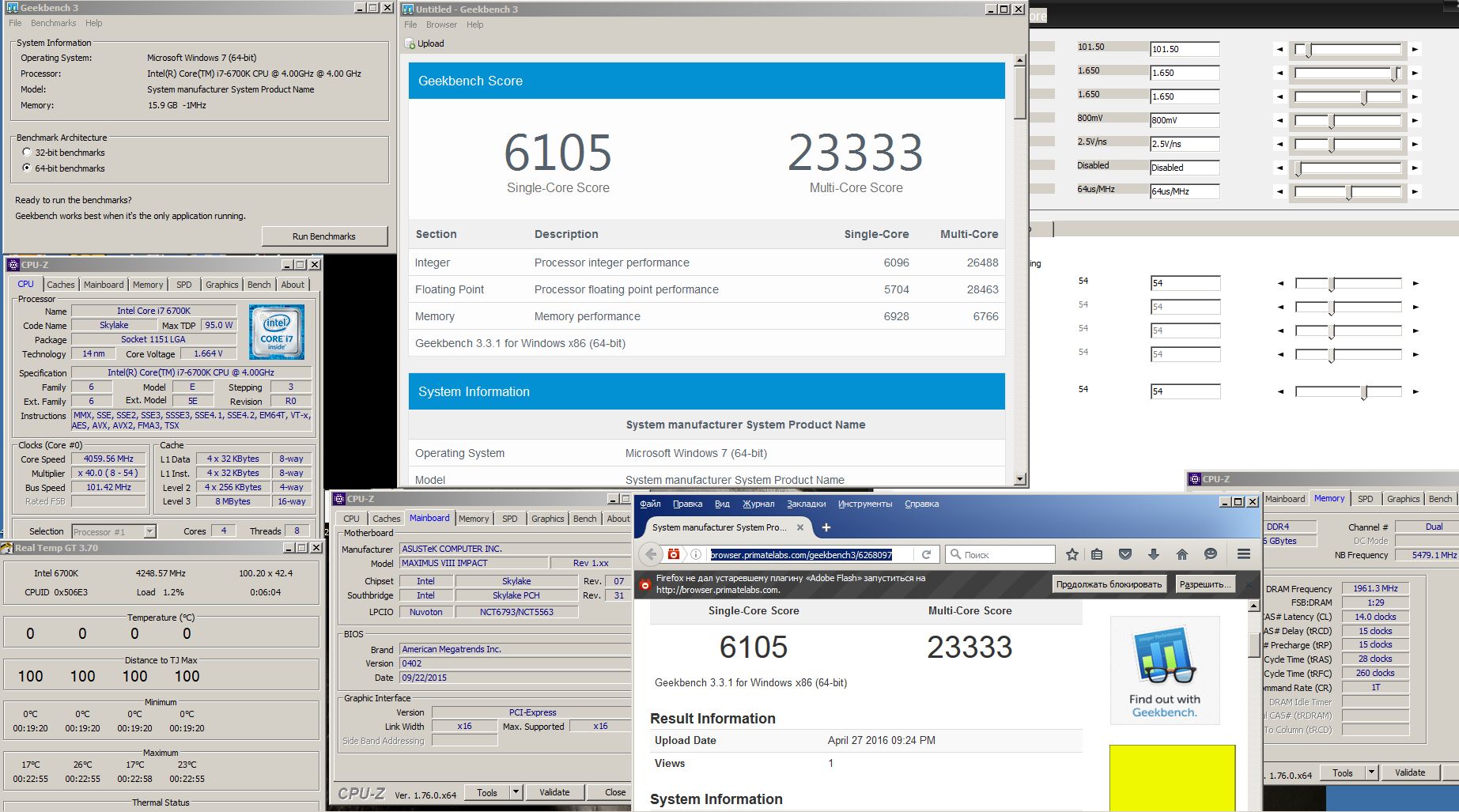1459x812 pixels.
Task: Open a new Firefox tab
Action: [826, 527]
